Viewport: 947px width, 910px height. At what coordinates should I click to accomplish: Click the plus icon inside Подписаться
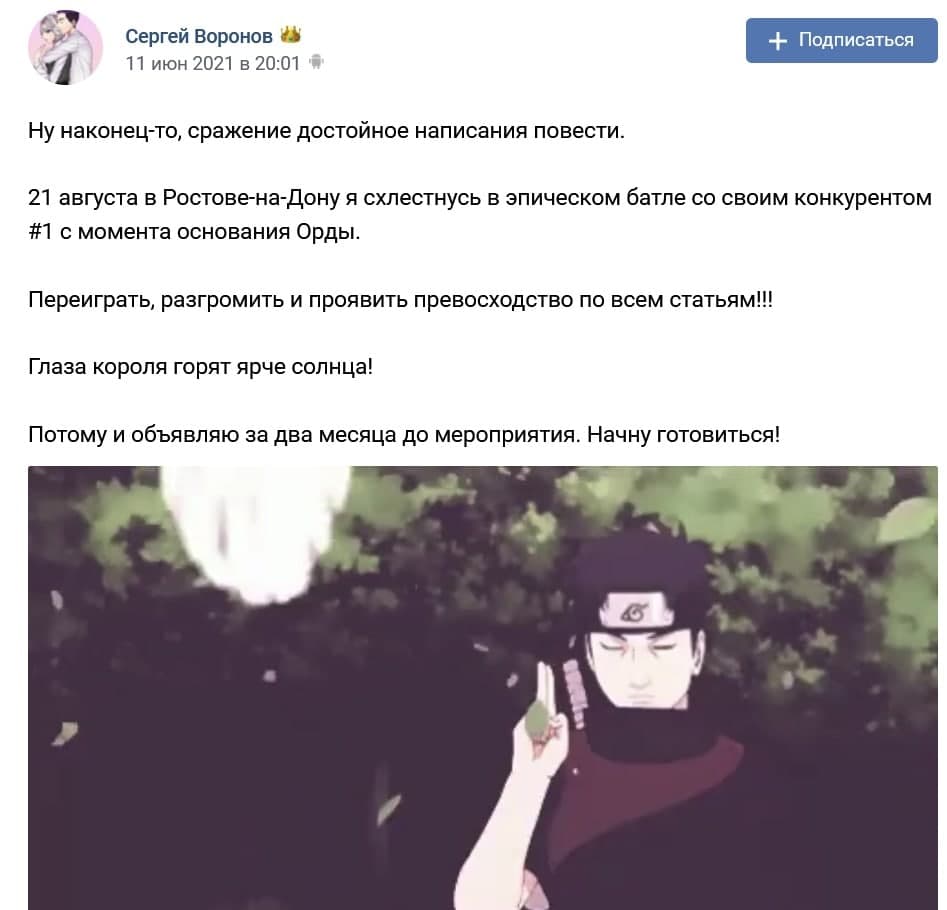[x=778, y=40]
